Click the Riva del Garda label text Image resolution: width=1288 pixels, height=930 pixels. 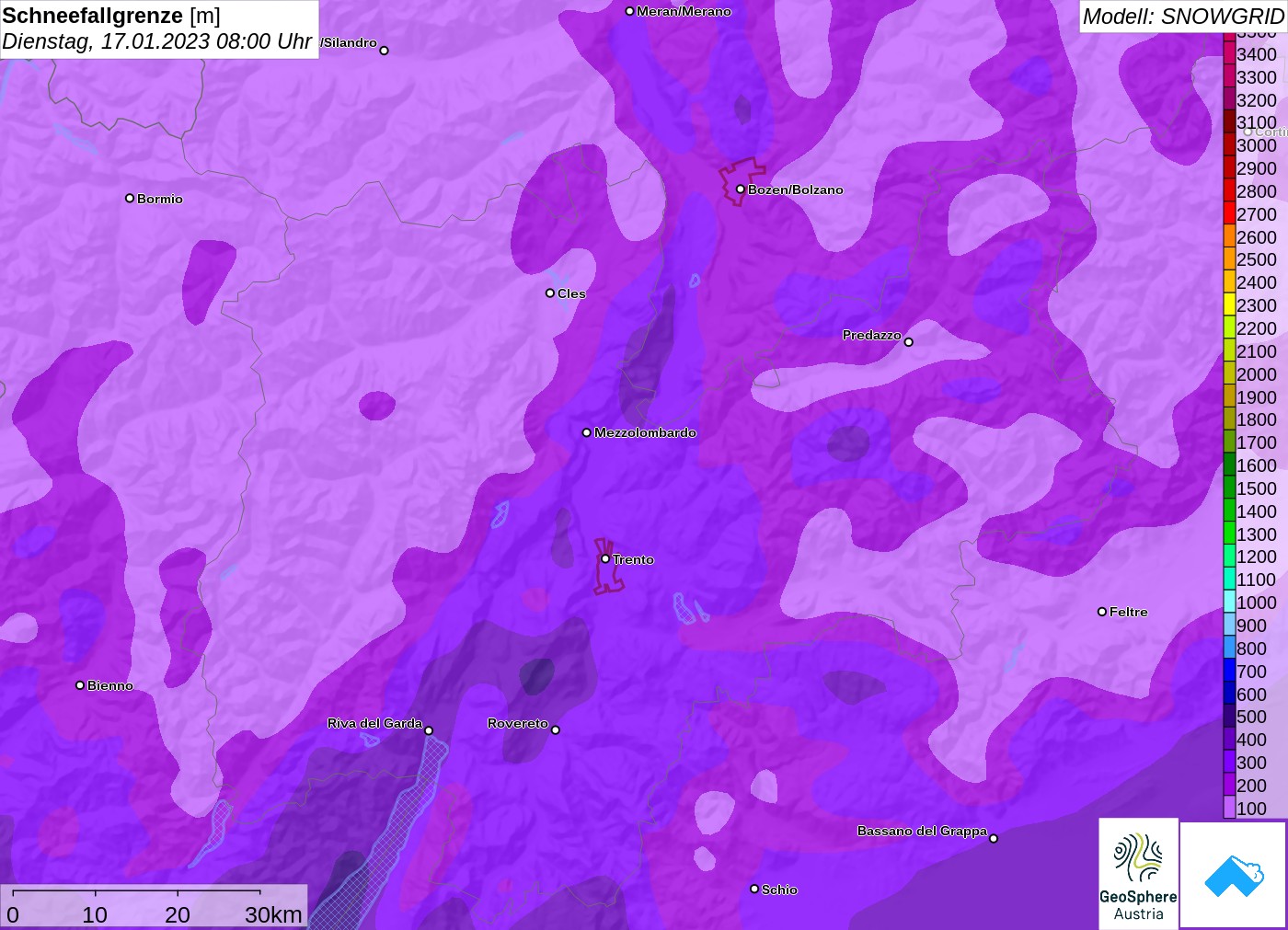[374, 723]
